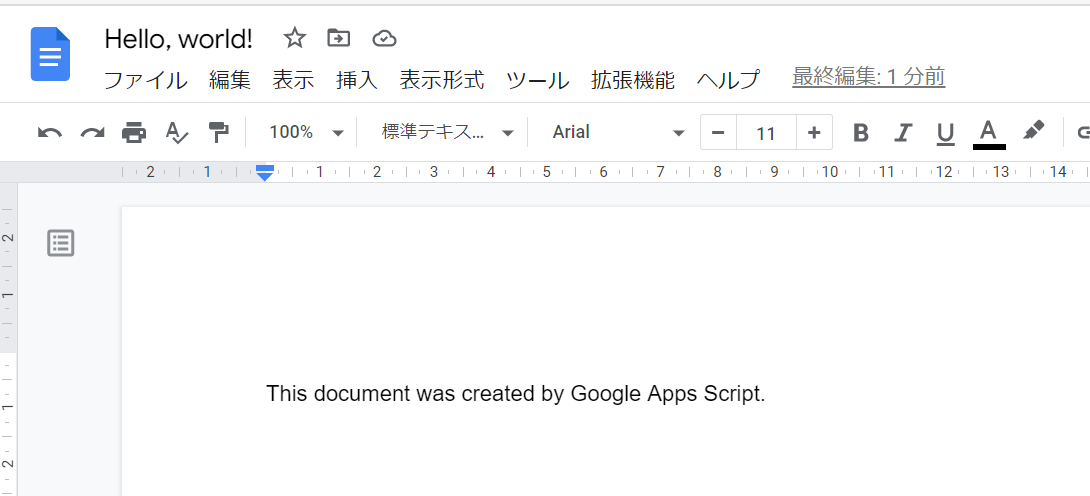1090x496 pixels.
Task: Open the ファイル menu
Action: pos(145,79)
